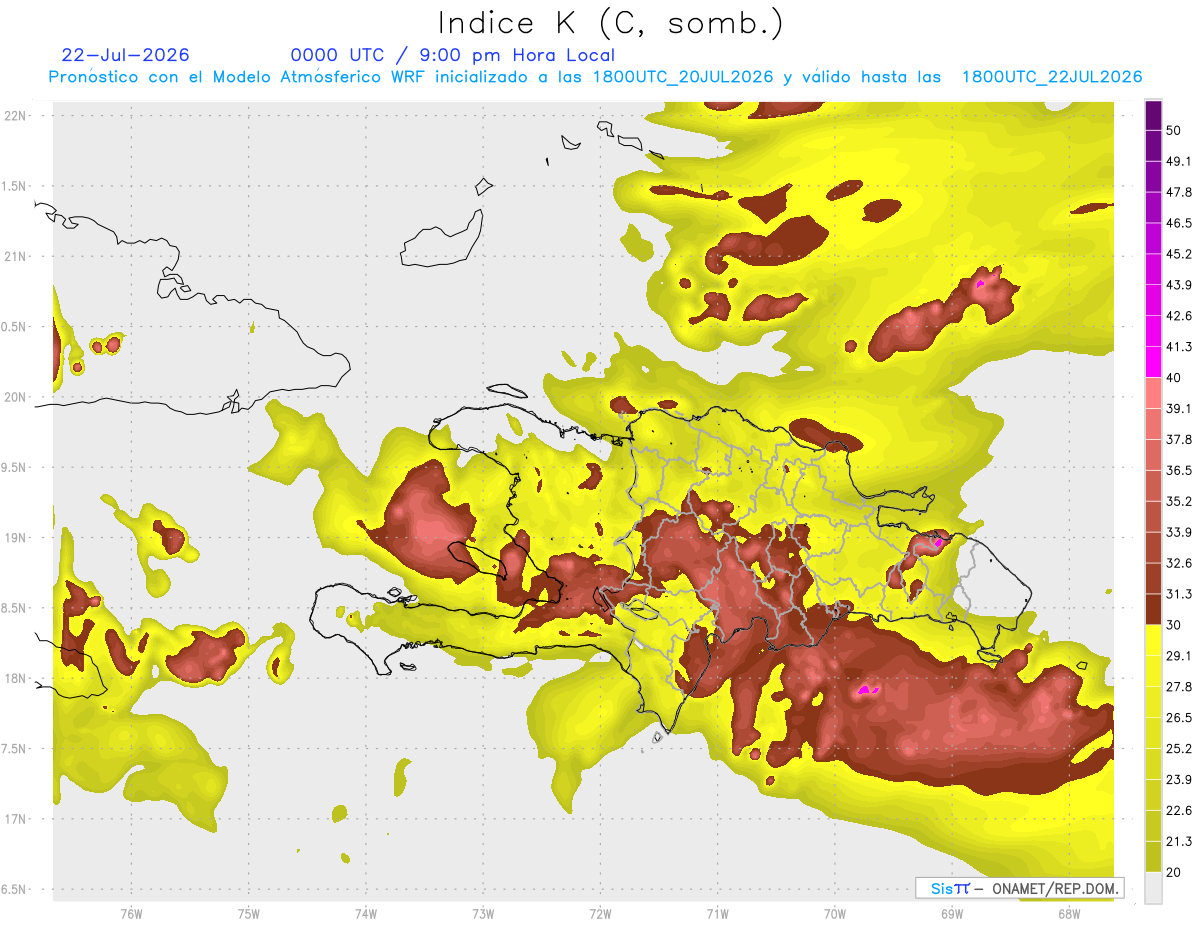Click the '19N' latitude axis label
1200x927 pixels.
(x=17, y=537)
